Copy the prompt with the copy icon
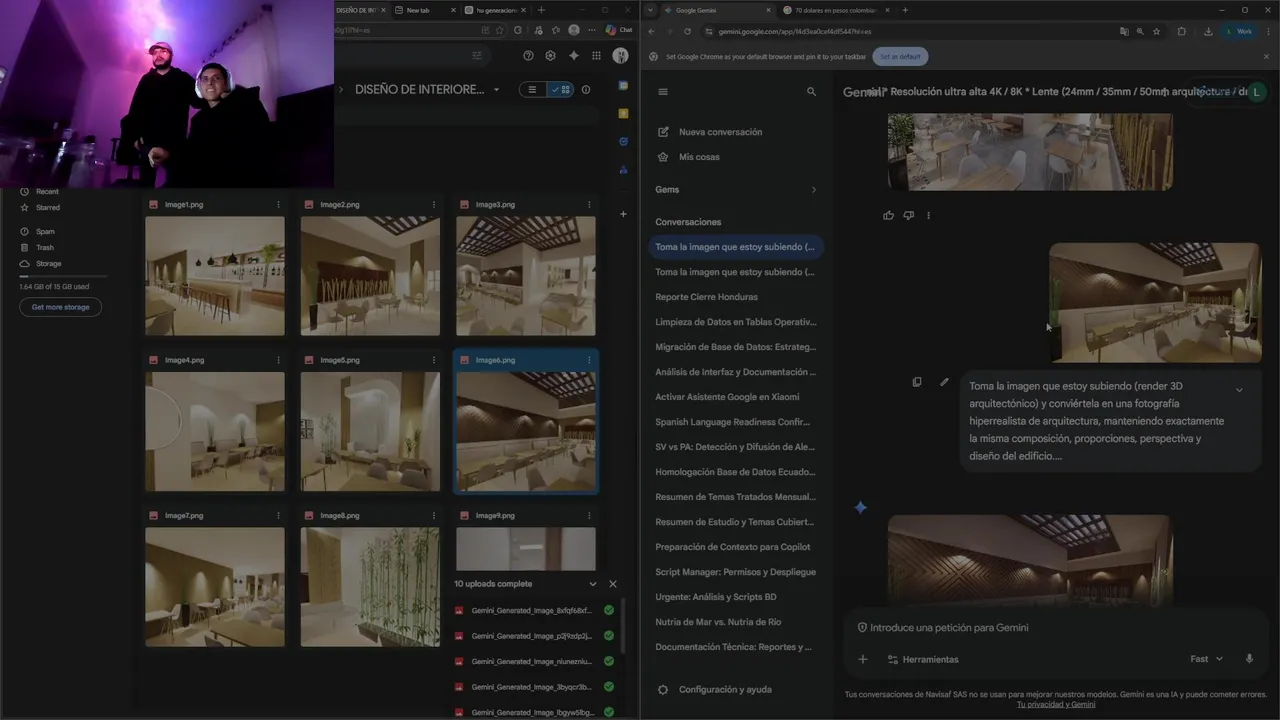Image resolution: width=1280 pixels, height=720 pixels. coord(917,382)
